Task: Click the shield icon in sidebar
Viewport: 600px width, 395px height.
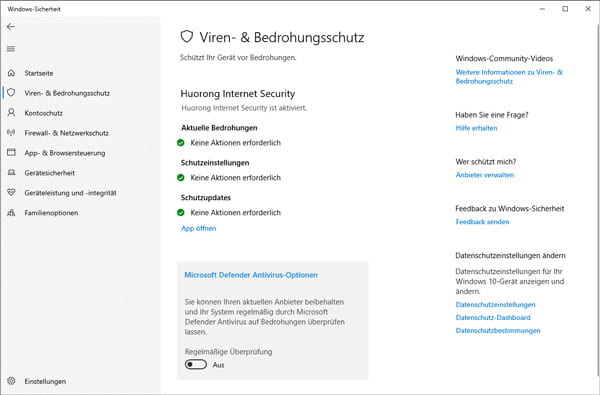Action: click(x=11, y=93)
